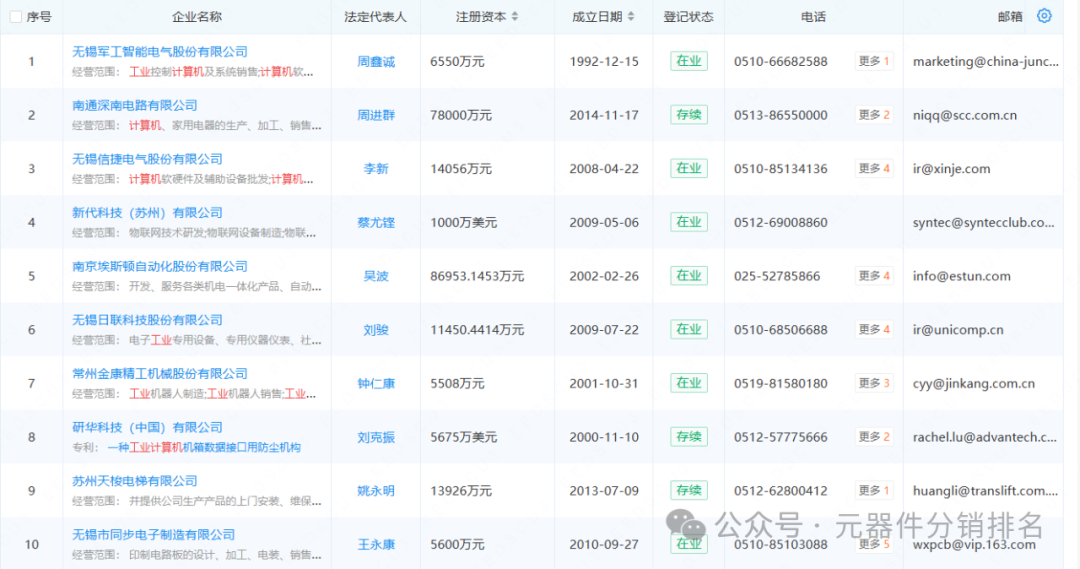This screenshot has width=1080, height=569.
Task: Expand 更多 1 phones for 0512-62800412
Action: point(874,491)
